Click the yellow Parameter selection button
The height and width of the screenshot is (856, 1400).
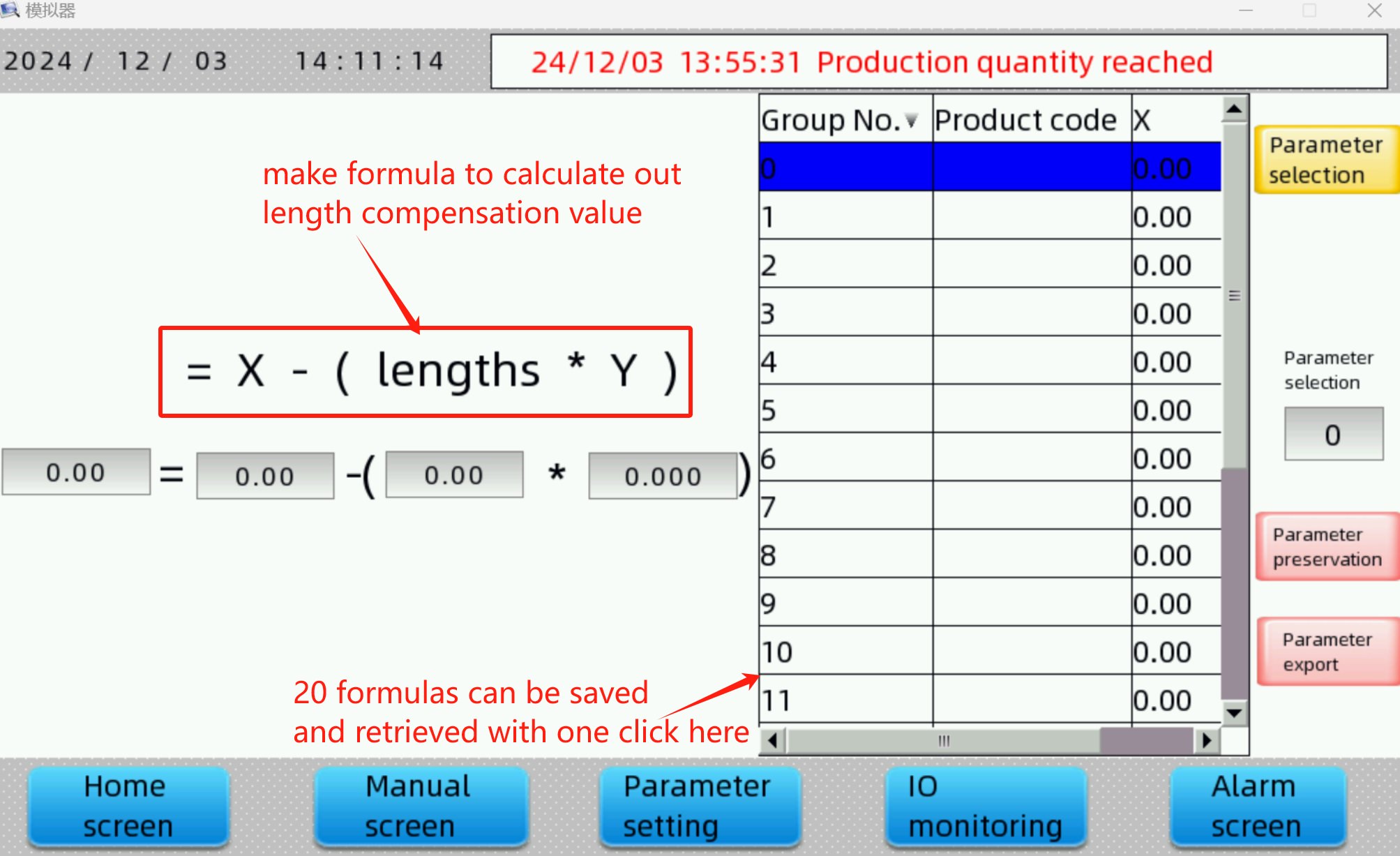click(x=1327, y=160)
